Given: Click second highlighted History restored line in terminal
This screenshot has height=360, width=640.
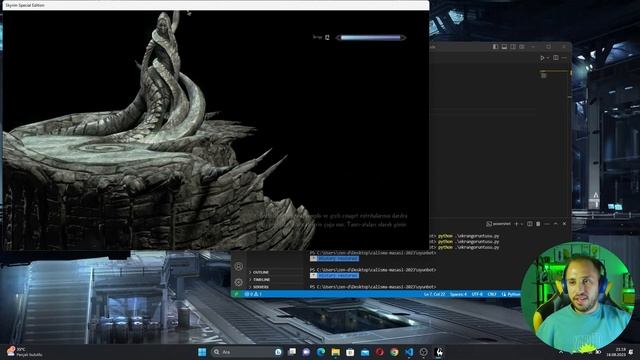Looking at the screenshot, I should coord(334,276).
